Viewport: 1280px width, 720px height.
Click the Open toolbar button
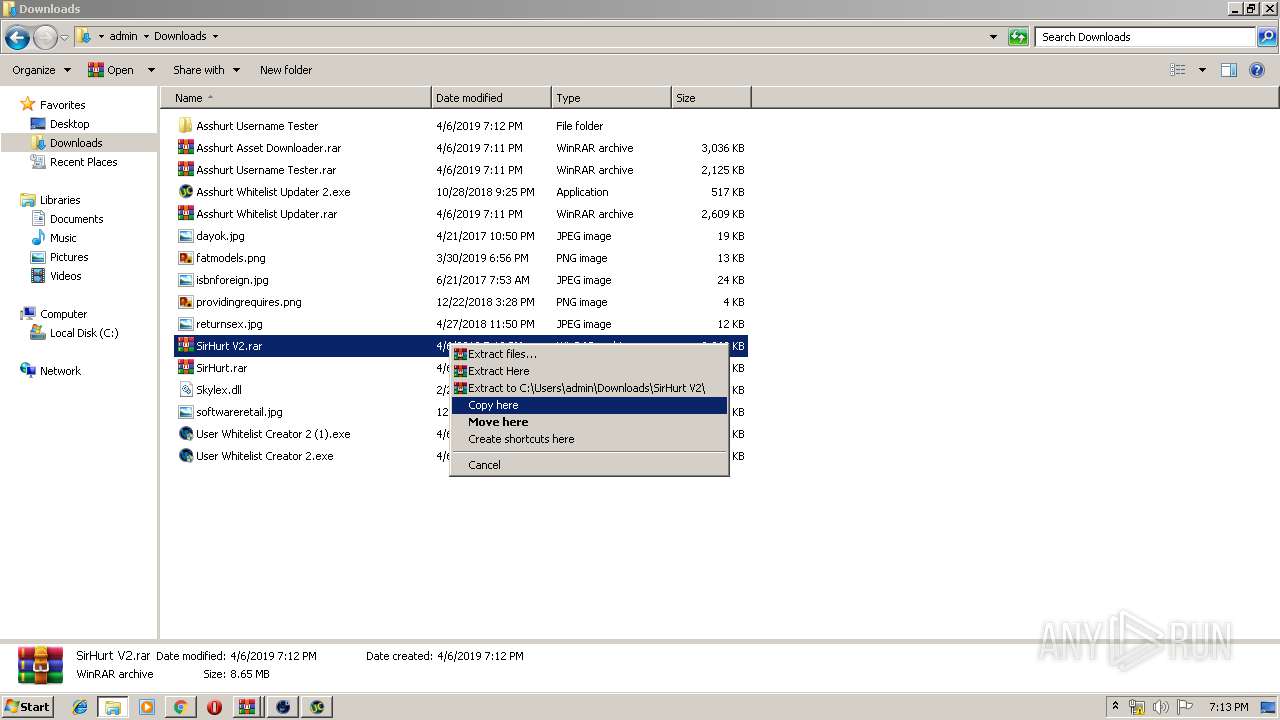(x=111, y=70)
